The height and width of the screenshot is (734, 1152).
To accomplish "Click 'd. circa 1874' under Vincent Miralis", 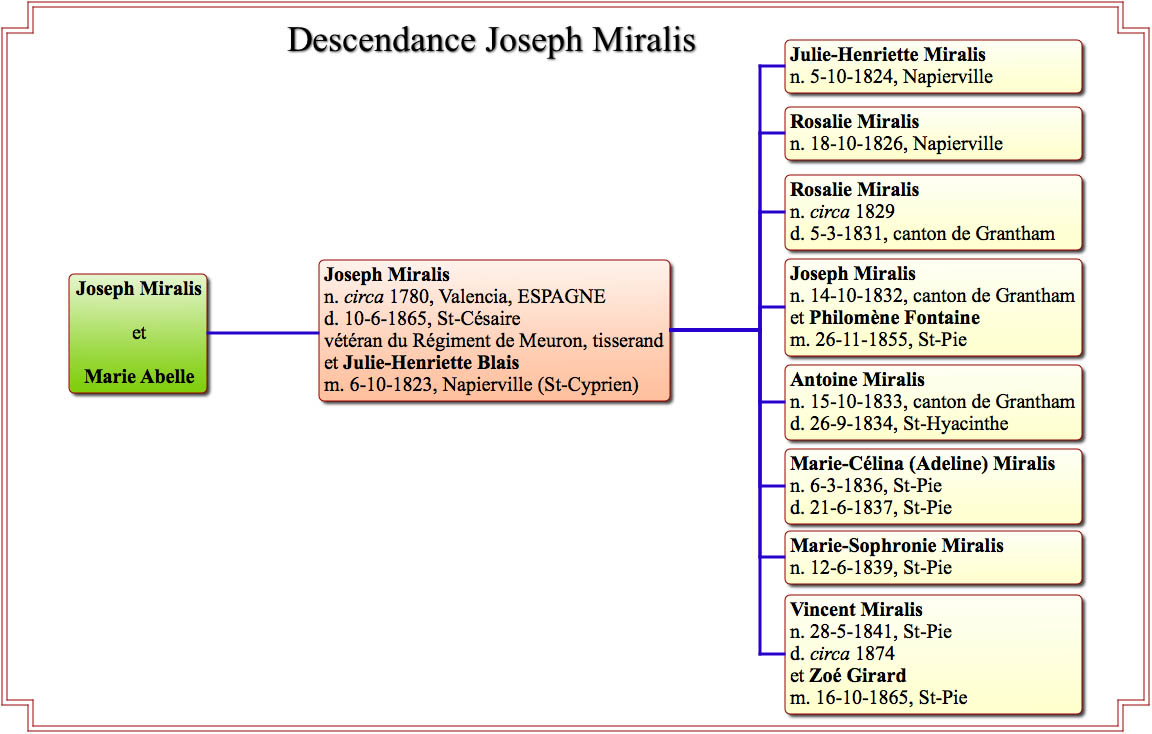I will 842,654.
